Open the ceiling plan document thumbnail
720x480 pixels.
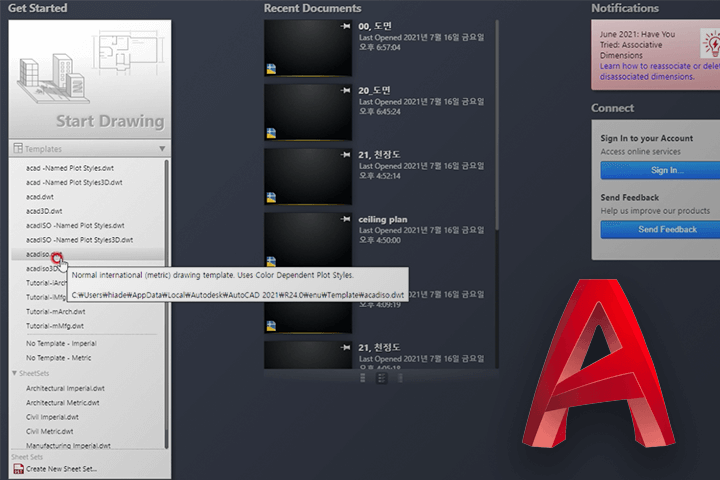308,240
